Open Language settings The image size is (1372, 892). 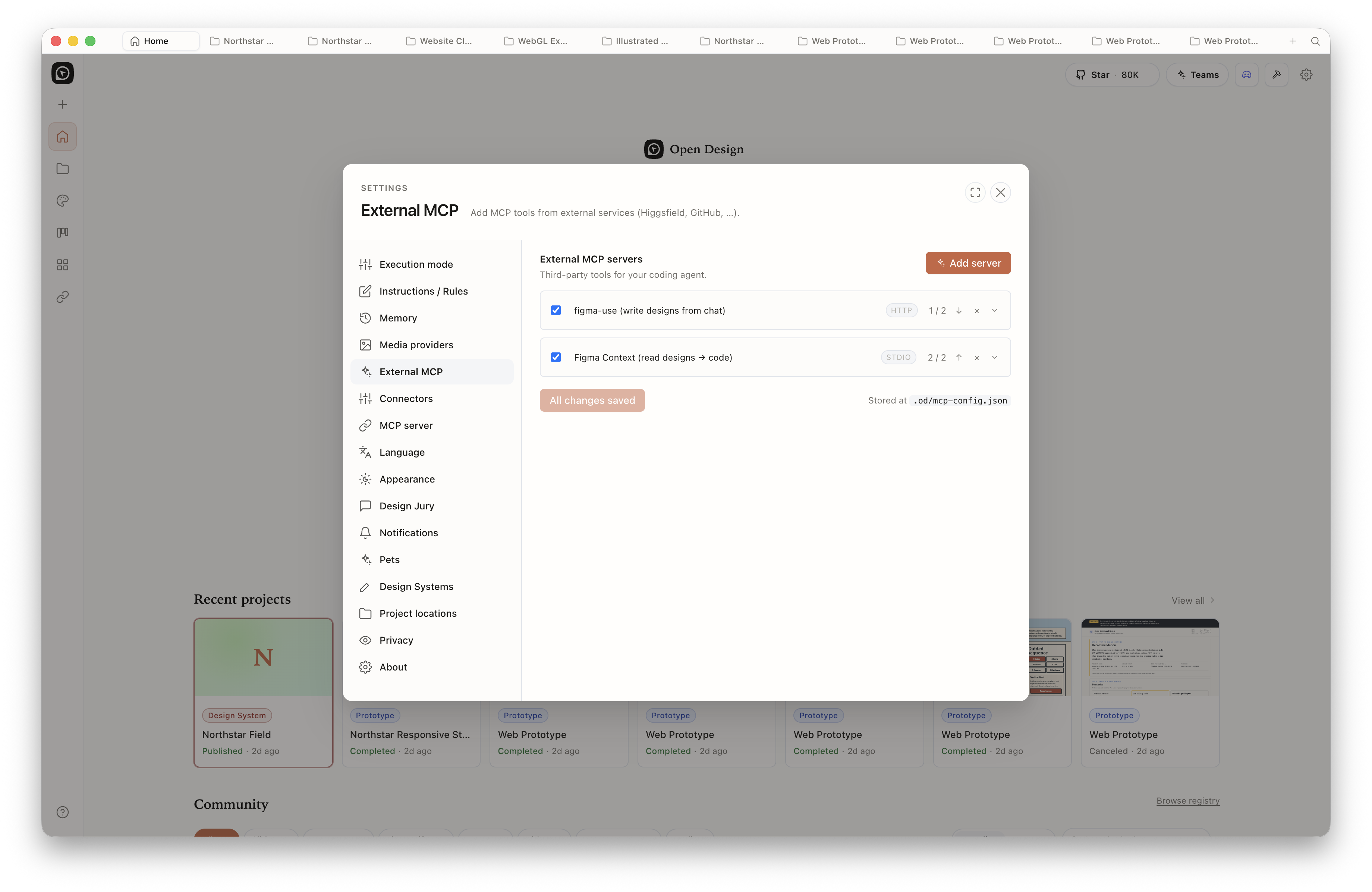[x=432, y=452]
